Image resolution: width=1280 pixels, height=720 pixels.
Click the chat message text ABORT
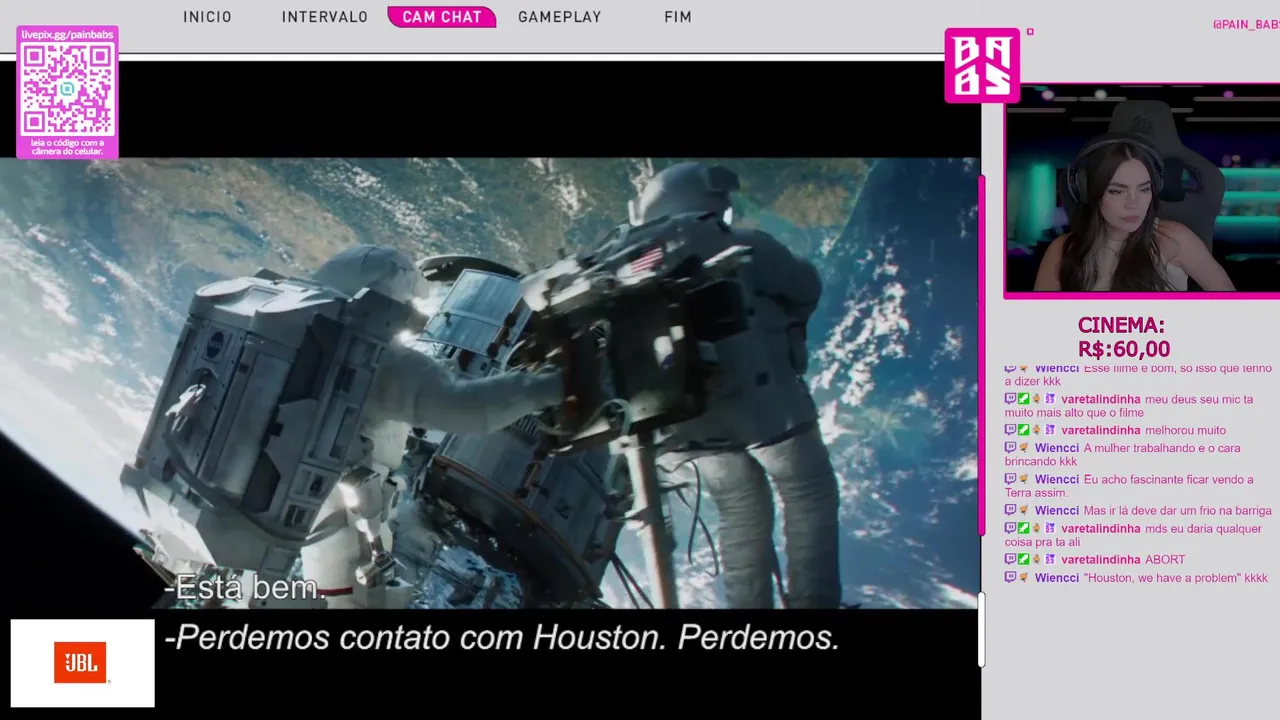coord(1165,560)
